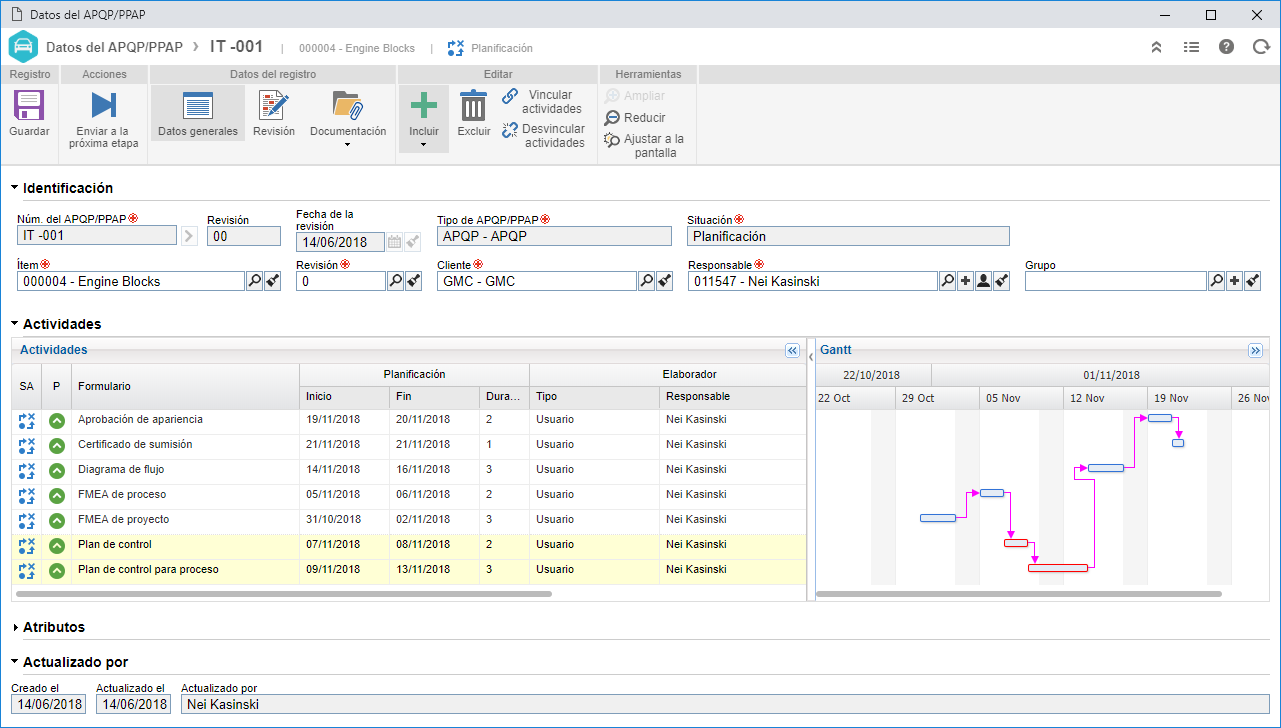The width and height of the screenshot is (1281, 728).
Task: Select Diagrama de flujo row
Action: [x=408, y=470]
